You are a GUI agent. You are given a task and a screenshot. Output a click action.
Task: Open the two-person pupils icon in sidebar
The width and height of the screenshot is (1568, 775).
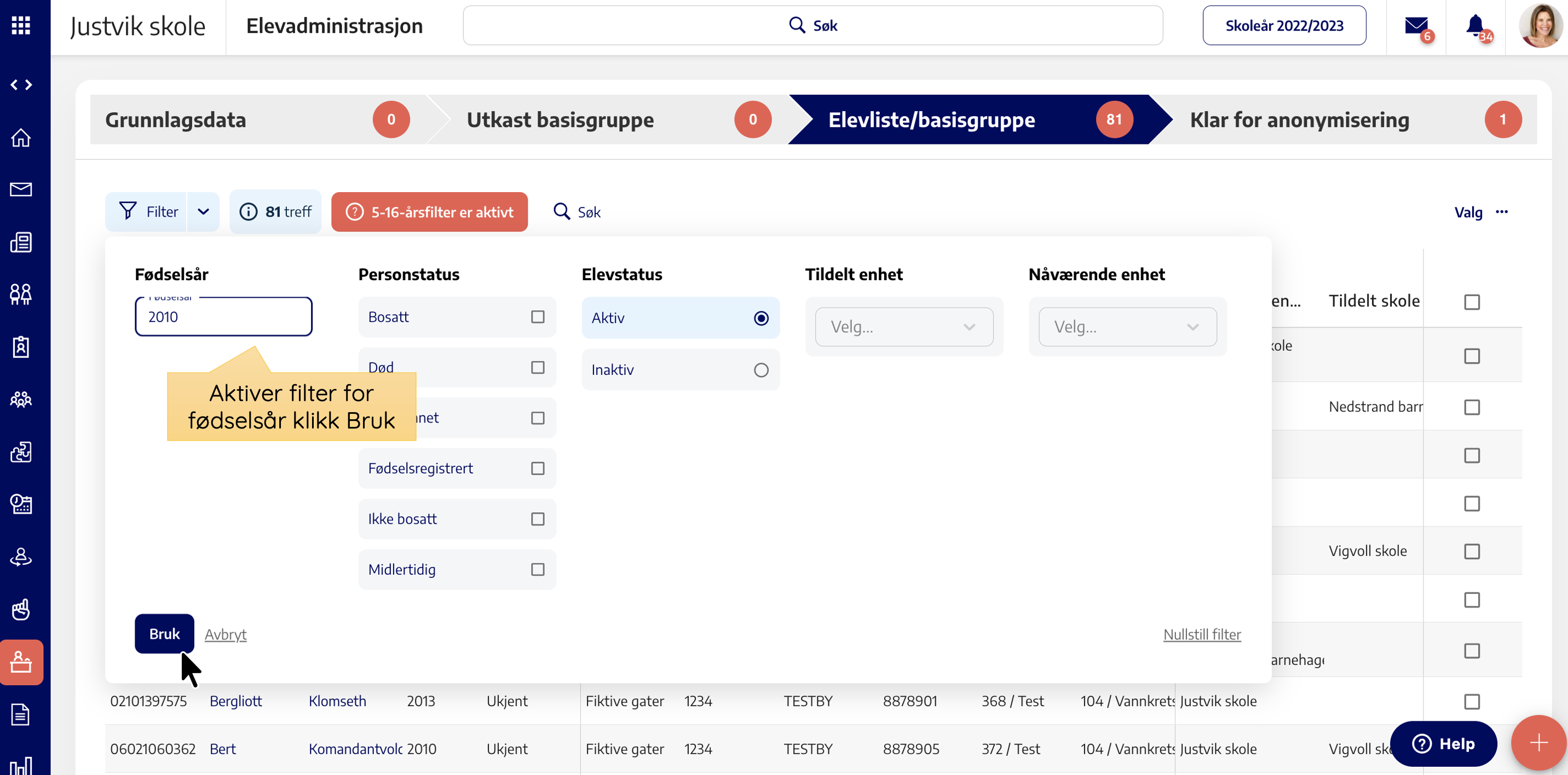[x=21, y=294]
